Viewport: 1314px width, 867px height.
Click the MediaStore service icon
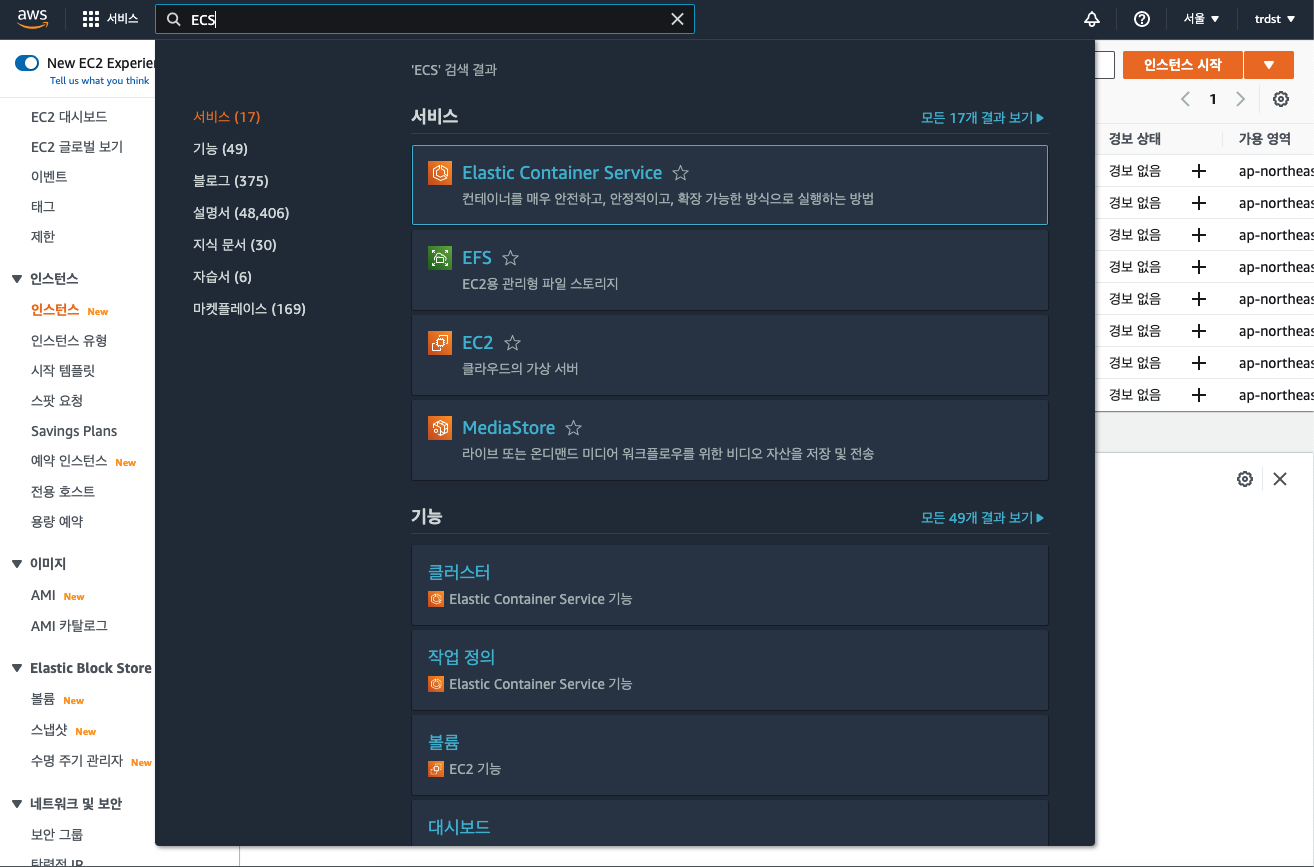click(x=439, y=428)
